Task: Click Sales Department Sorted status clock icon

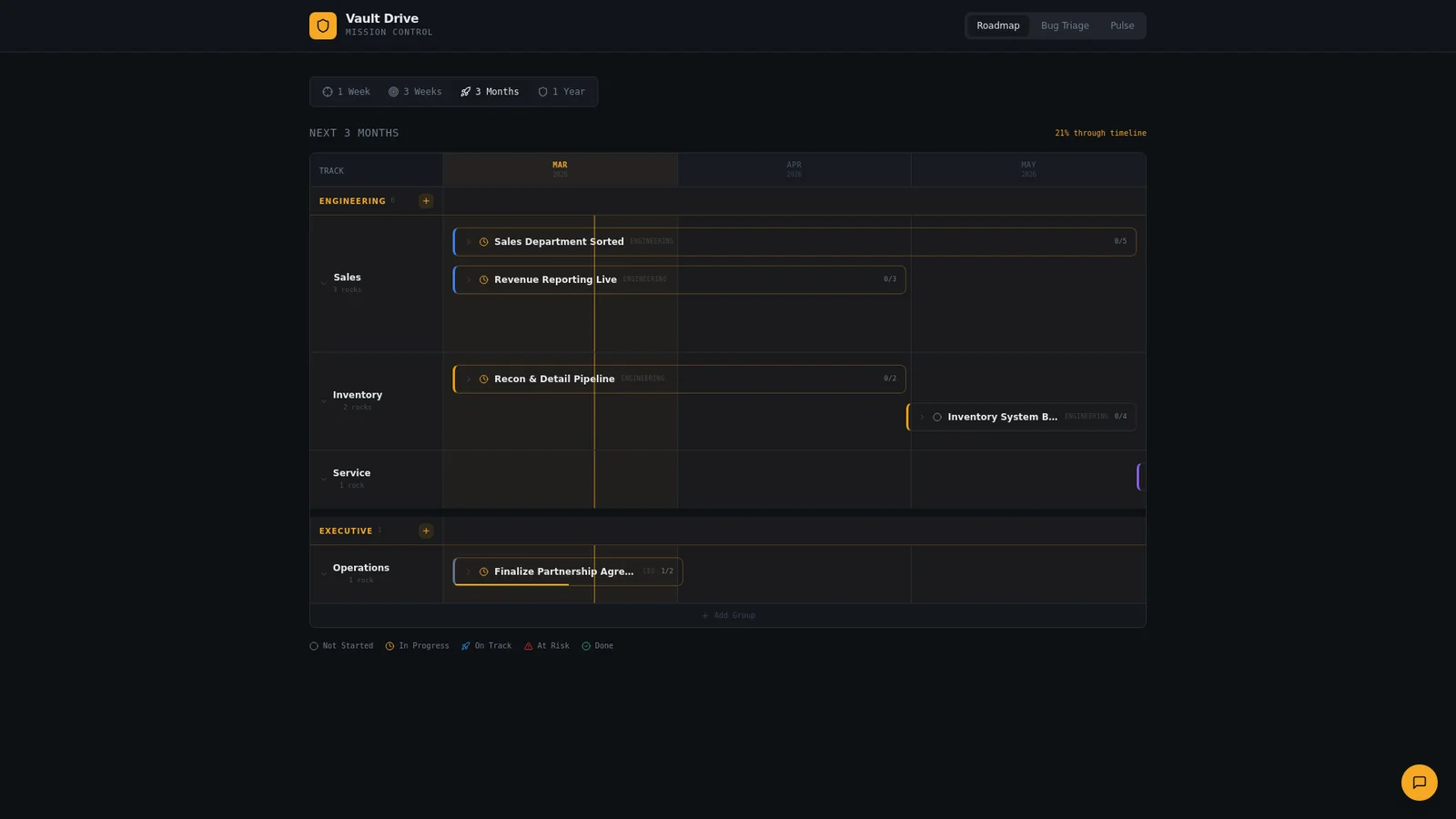Action: point(484,242)
